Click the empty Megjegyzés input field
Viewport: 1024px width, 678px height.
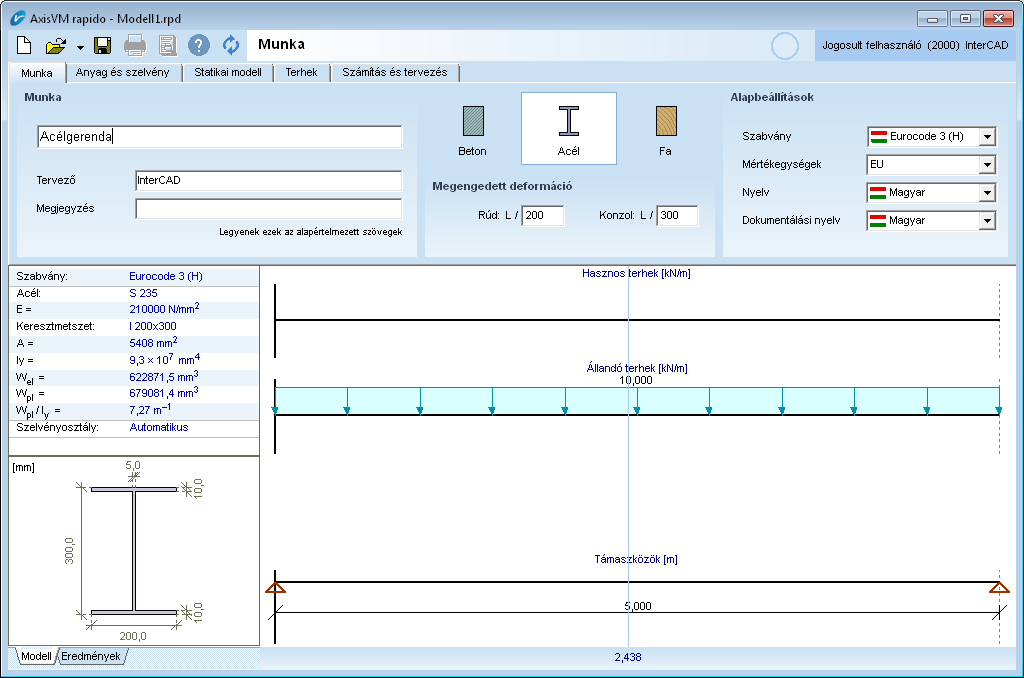point(268,208)
